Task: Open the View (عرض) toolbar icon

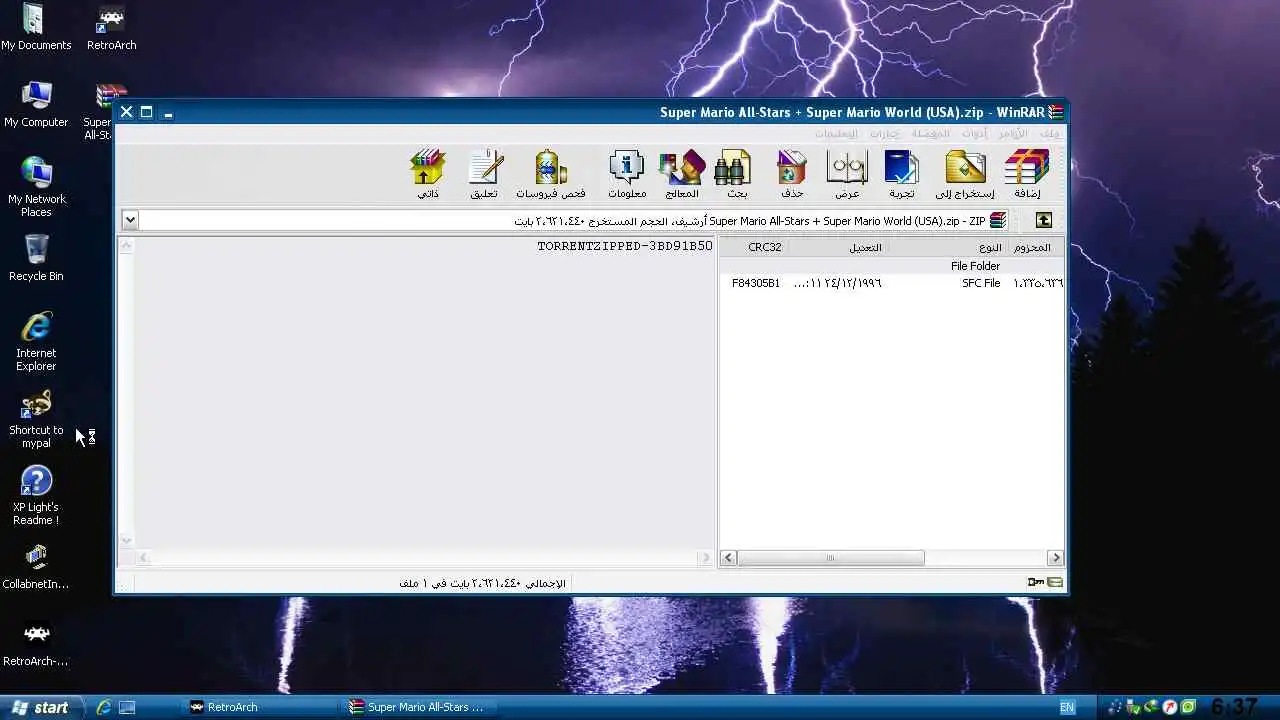Action: point(848,175)
